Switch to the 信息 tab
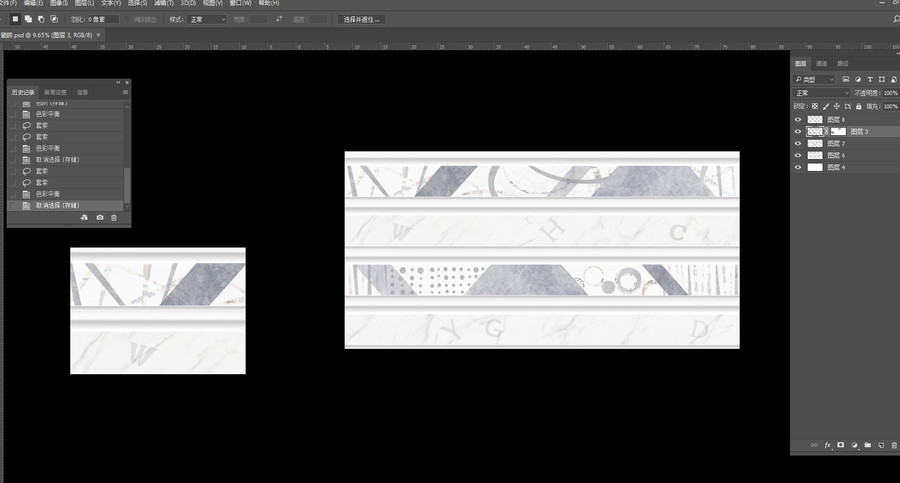Screen dimensions: 900x483 (83, 92)
